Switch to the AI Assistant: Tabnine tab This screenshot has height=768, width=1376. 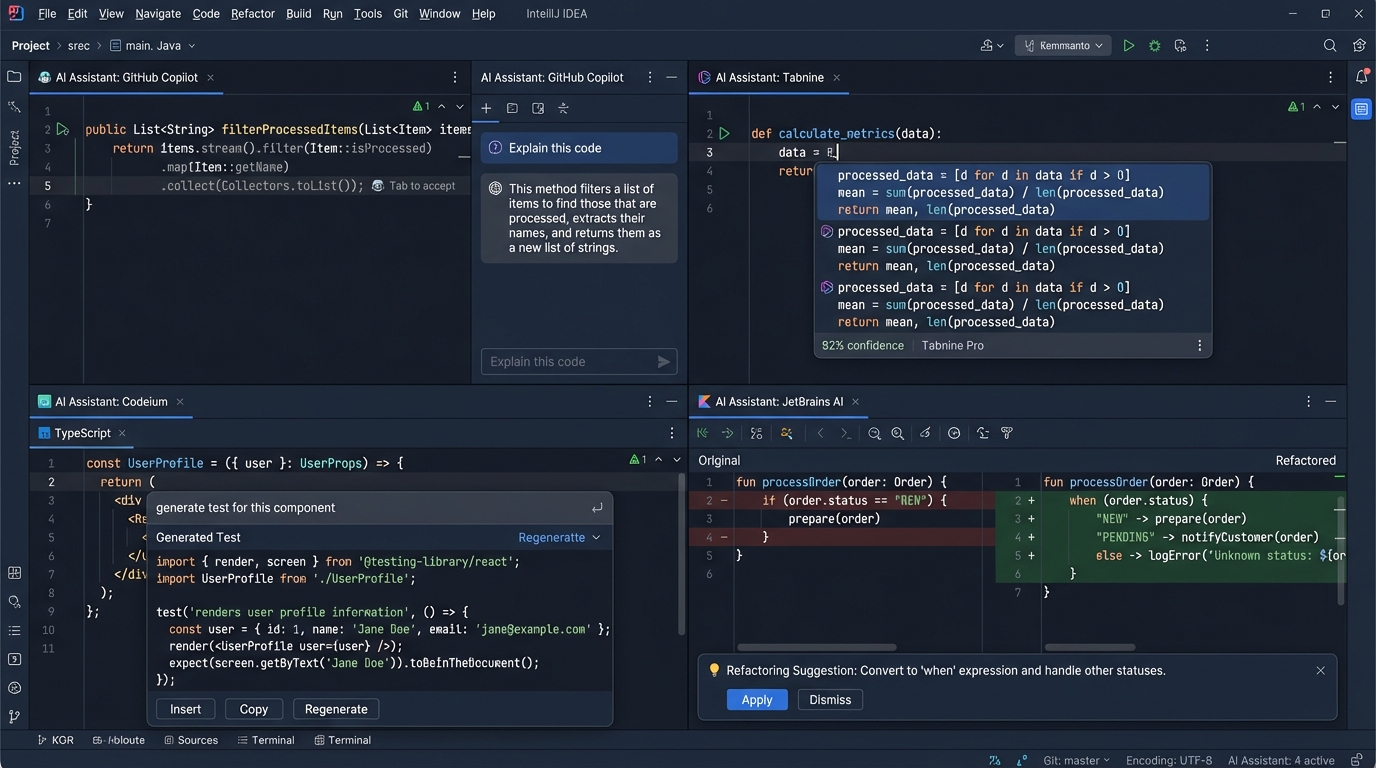pos(768,77)
